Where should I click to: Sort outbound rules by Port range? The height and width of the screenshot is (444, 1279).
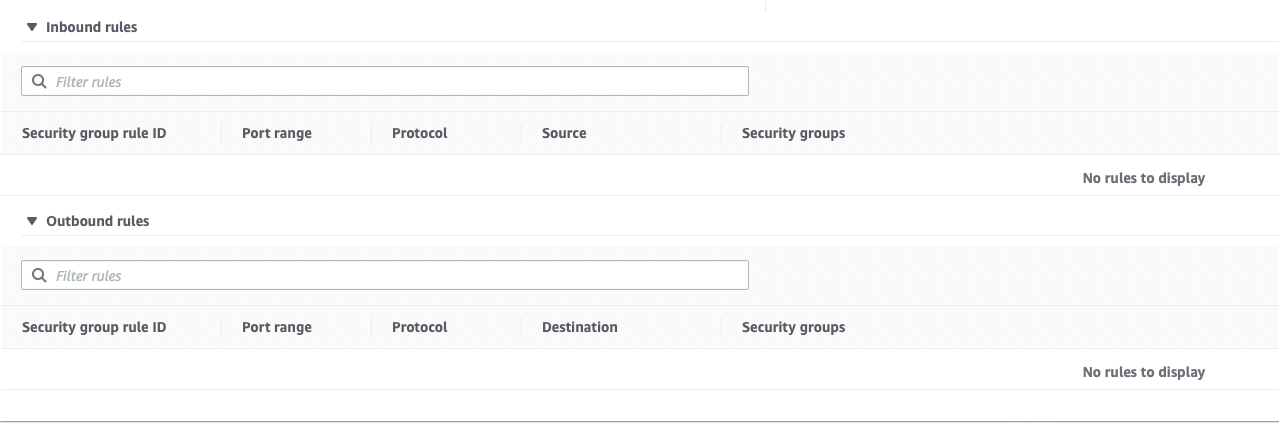[277, 327]
